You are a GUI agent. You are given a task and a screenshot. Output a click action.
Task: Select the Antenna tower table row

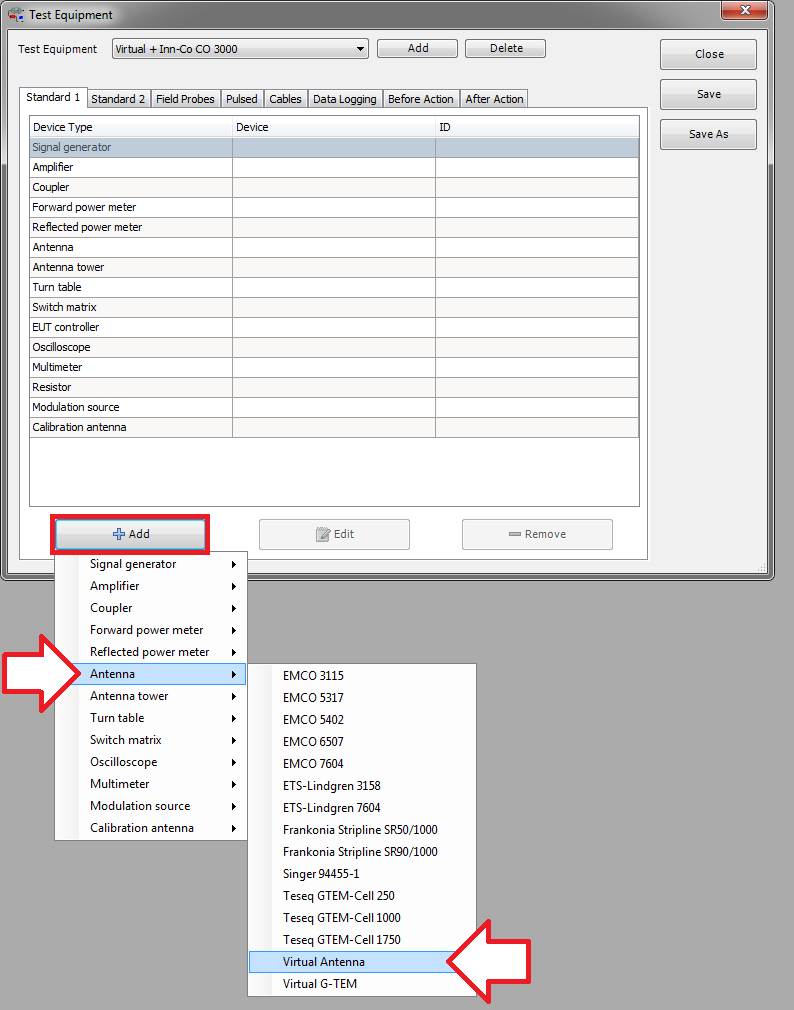(334, 267)
